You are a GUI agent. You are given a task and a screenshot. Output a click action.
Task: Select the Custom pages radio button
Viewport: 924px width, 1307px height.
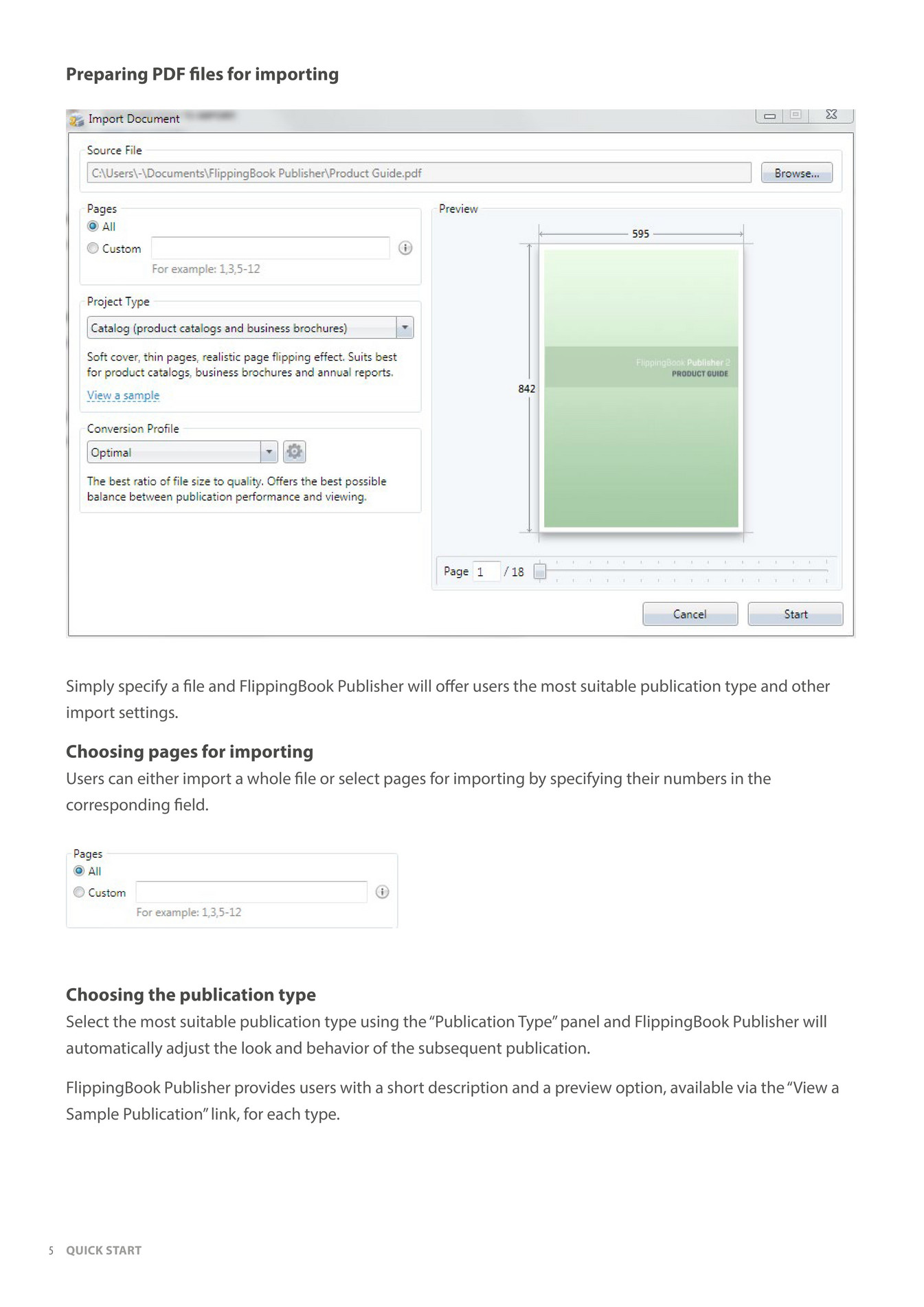[93, 248]
